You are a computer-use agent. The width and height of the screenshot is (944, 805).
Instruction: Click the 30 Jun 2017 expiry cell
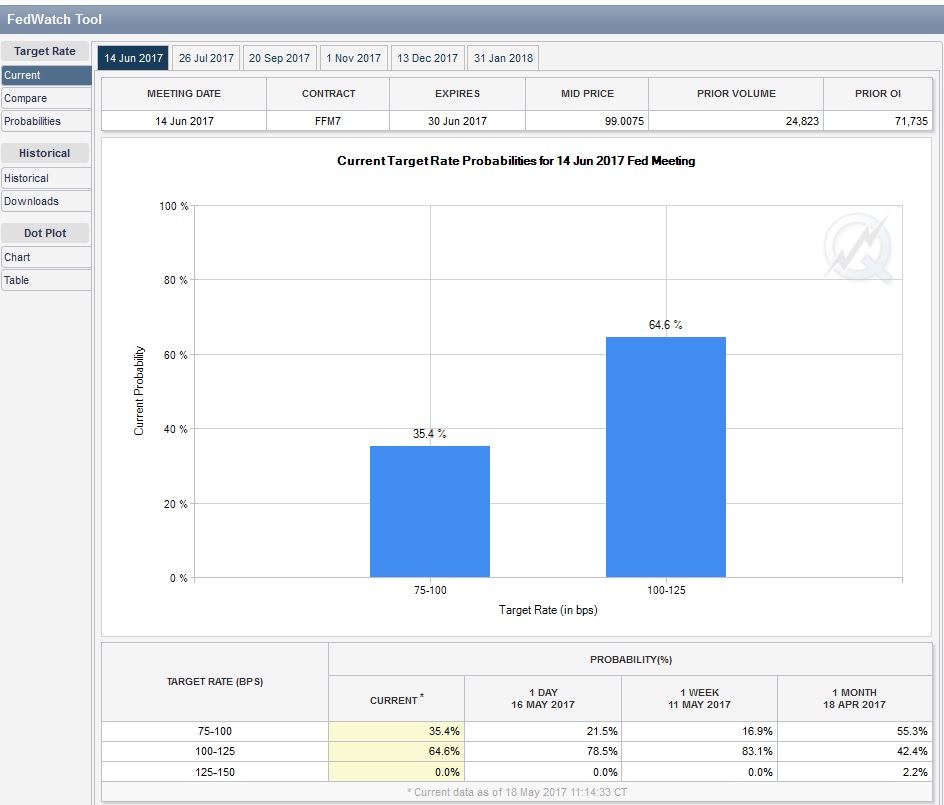coord(458,121)
